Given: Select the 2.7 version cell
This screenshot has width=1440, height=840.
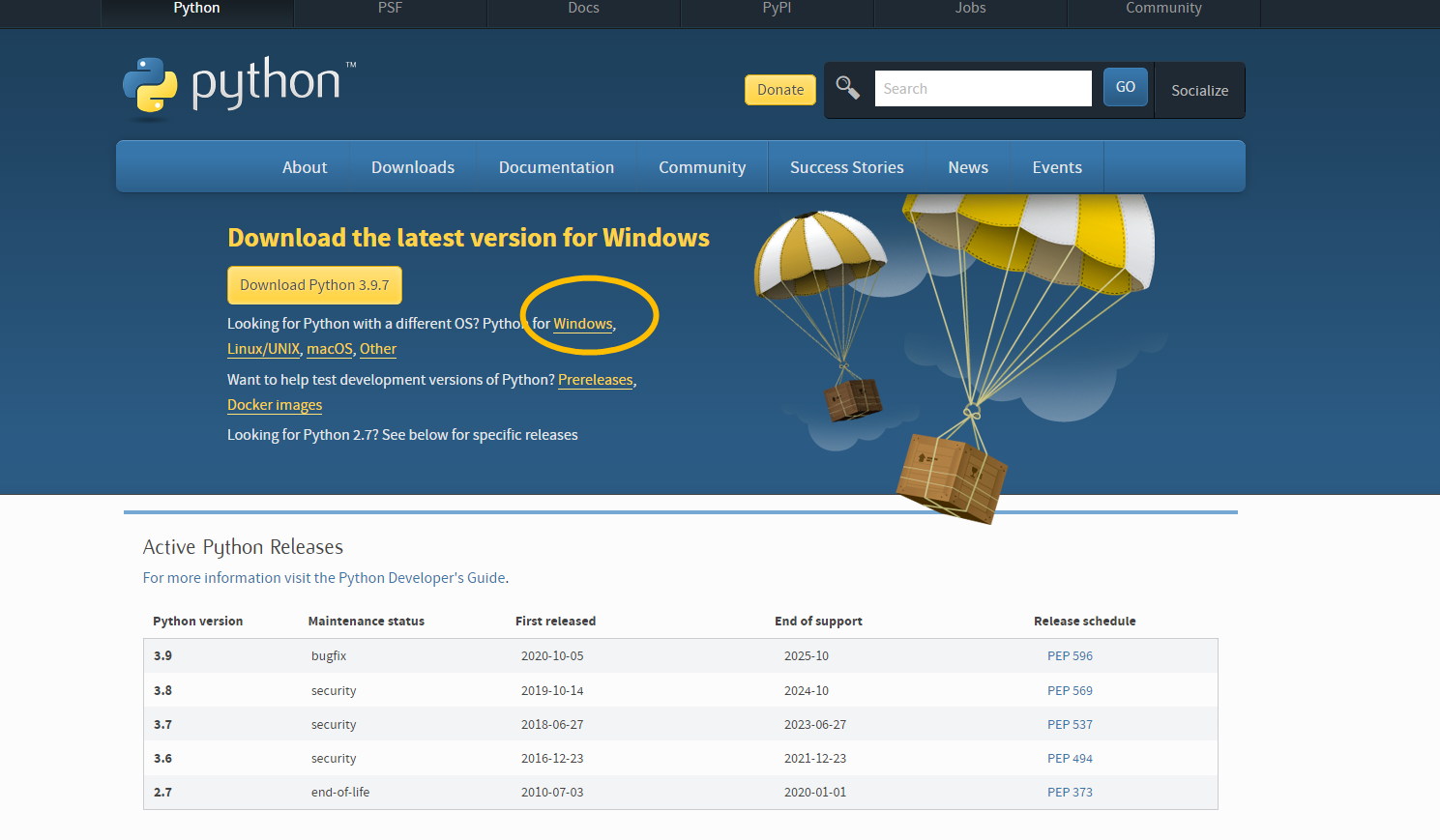Looking at the screenshot, I should [162, 793].
